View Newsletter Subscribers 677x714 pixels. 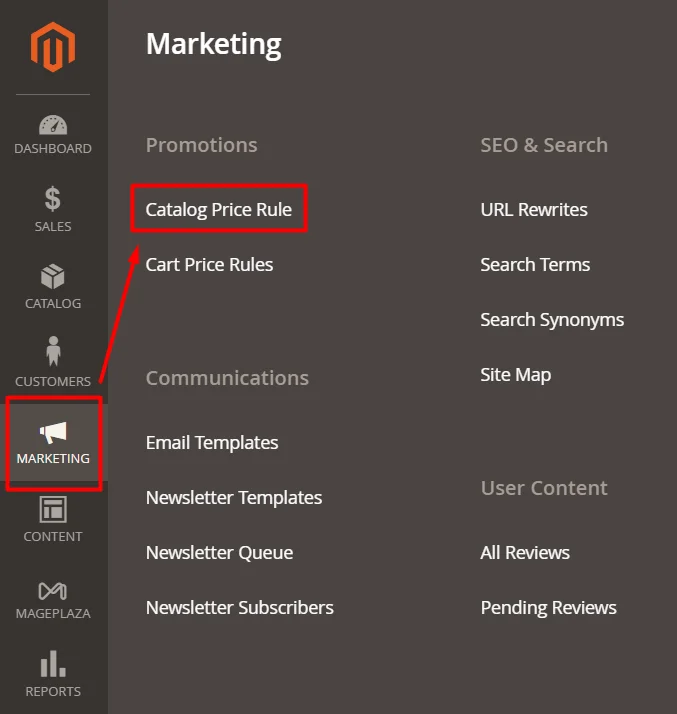[240, 608]
